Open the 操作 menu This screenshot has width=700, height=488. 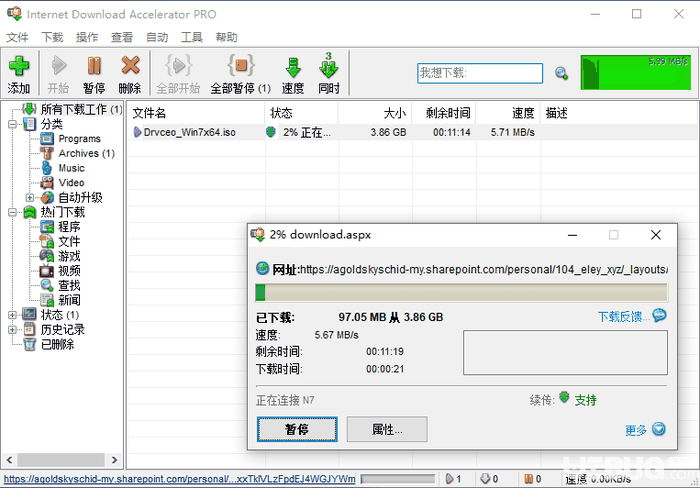point(87,37)
